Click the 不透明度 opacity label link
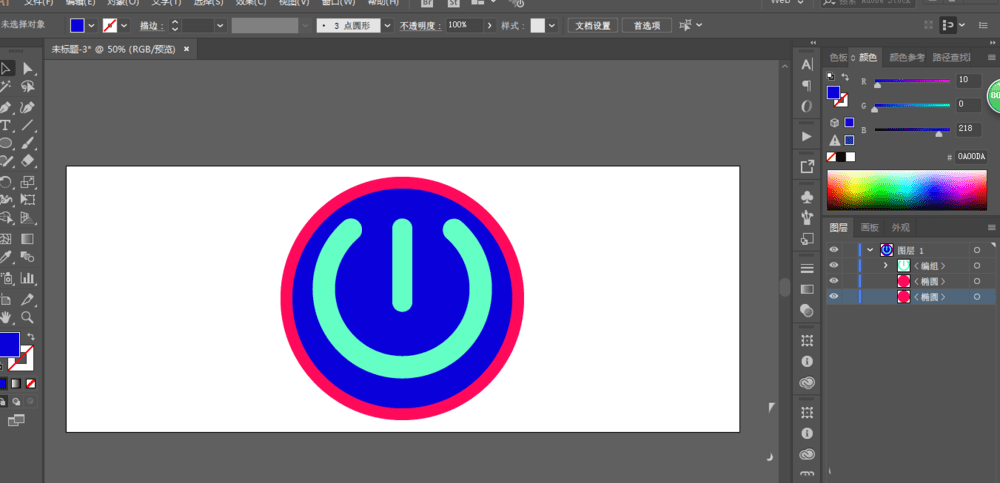The height and width of the screenshot is (483, 1000). 419,26
